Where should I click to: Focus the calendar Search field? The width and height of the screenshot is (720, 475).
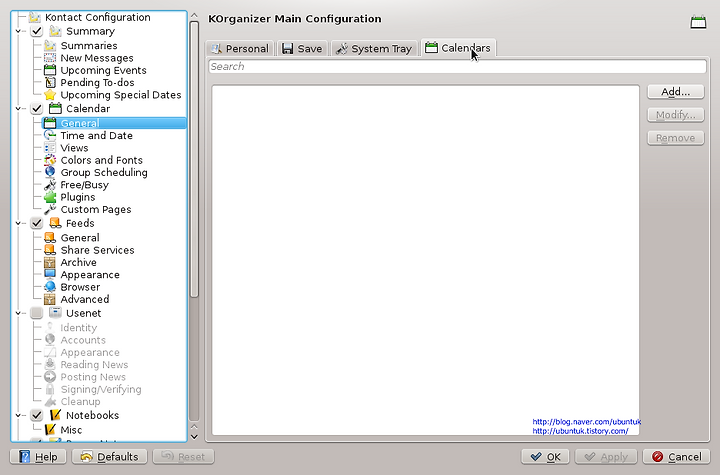tap(457, 67)
